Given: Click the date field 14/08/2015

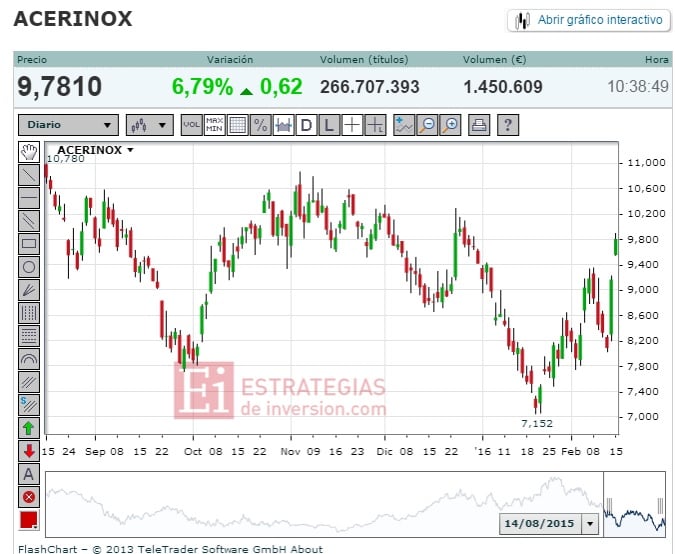Looking at the screenshot, I should pos(540,524).
